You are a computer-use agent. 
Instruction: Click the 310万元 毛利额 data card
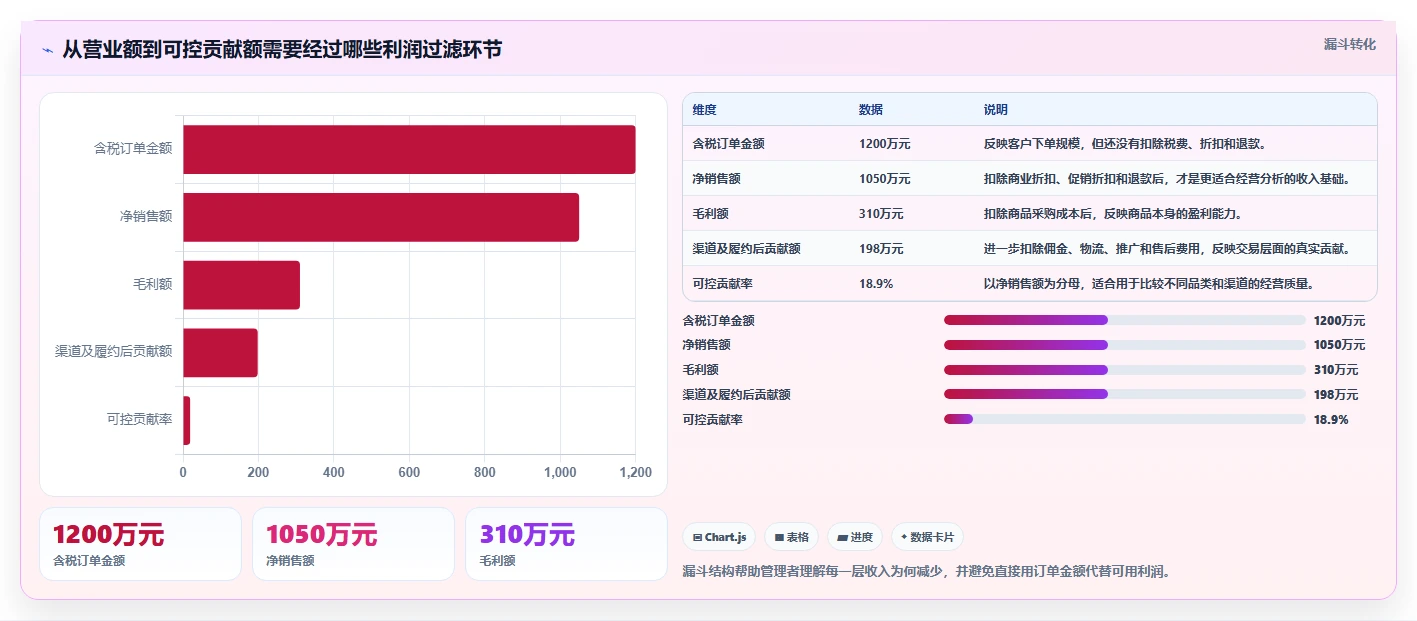tap(566, 544)
